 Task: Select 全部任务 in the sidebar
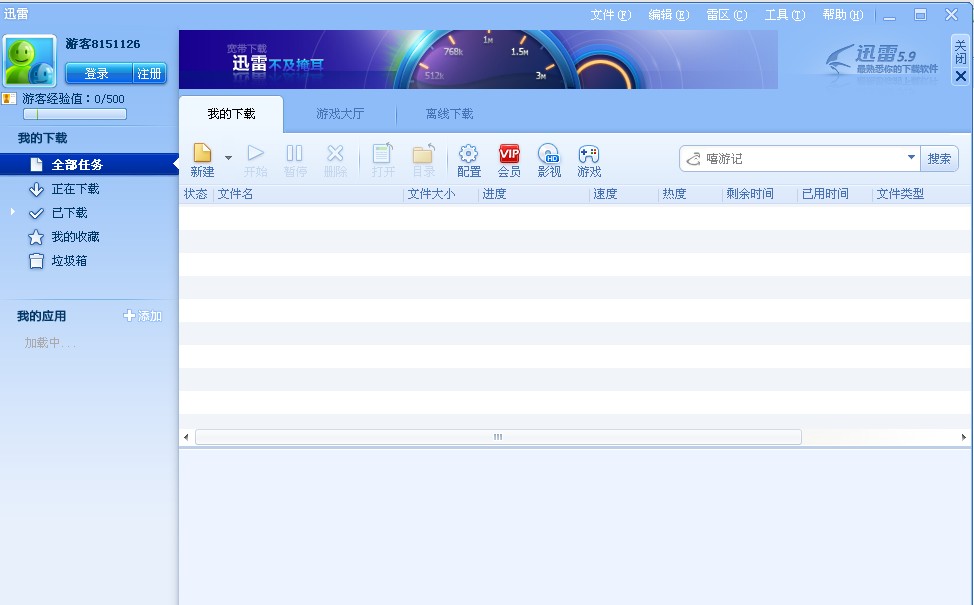[x=89, y=165]
